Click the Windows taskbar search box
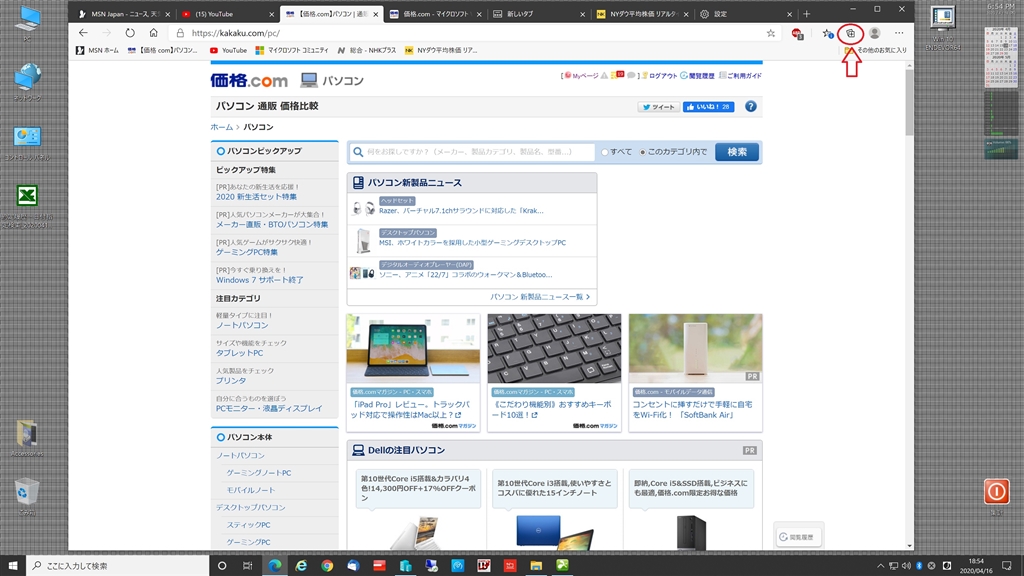 pos(118,566)
